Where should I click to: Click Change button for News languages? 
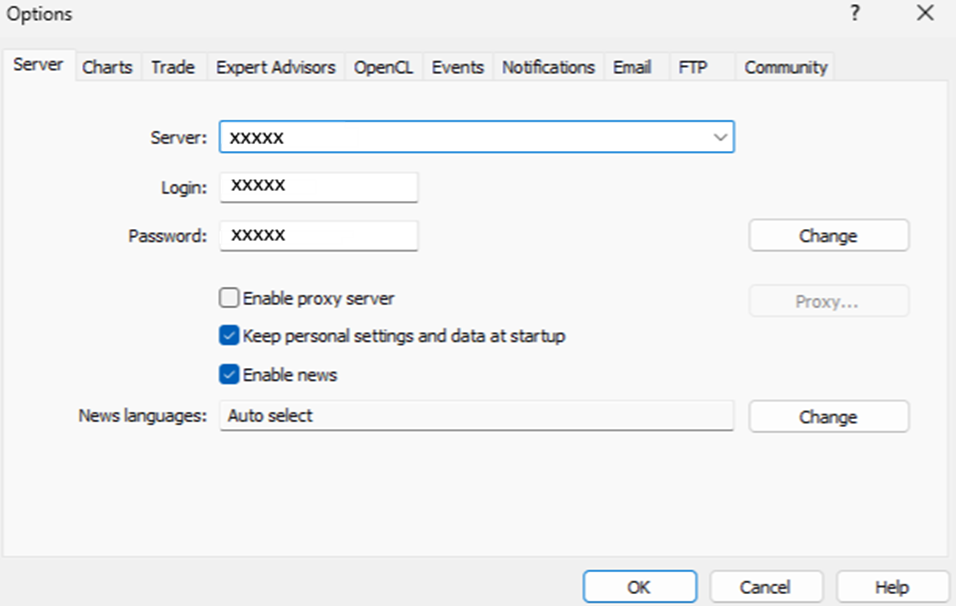pyautogui.click(x=828, y=417)
